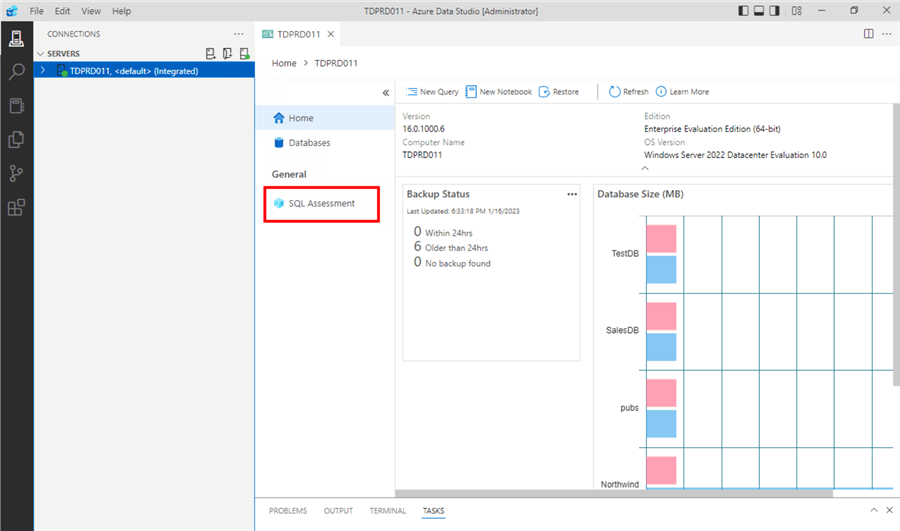Close the TDPRD011 editor tab
900x531 pixels.
(331, 34)
